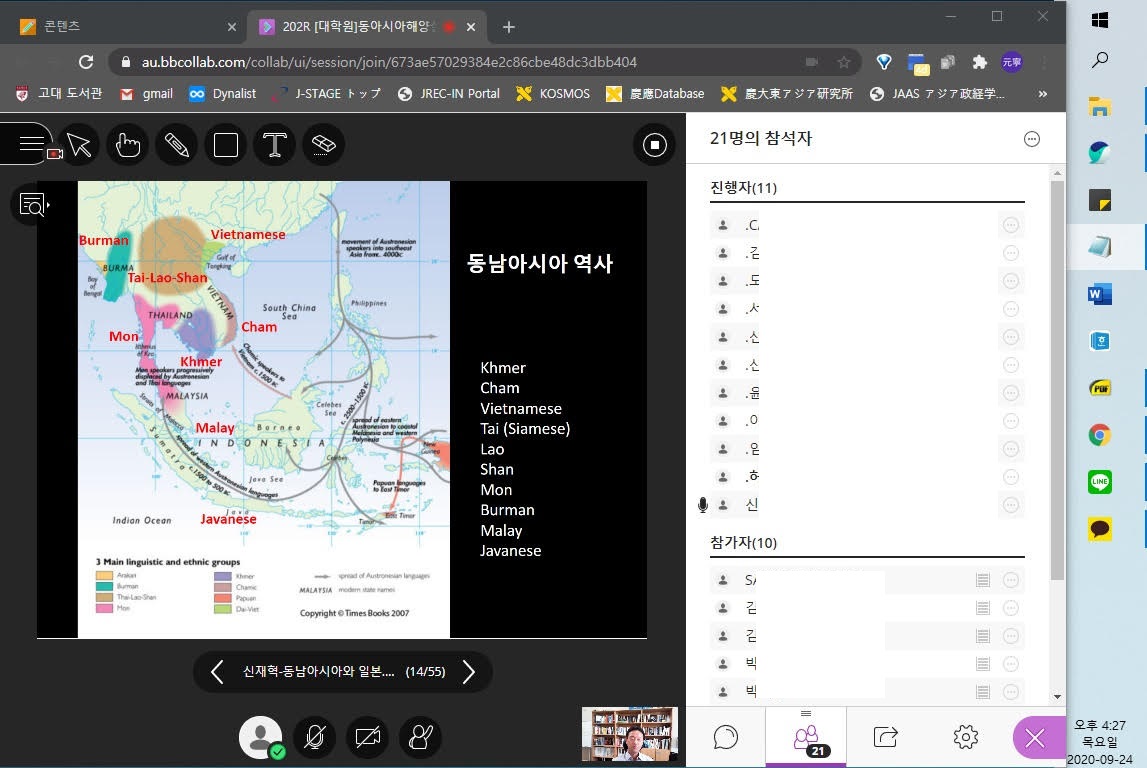
Task: Go to the next slide
Action: coord(469,672)
